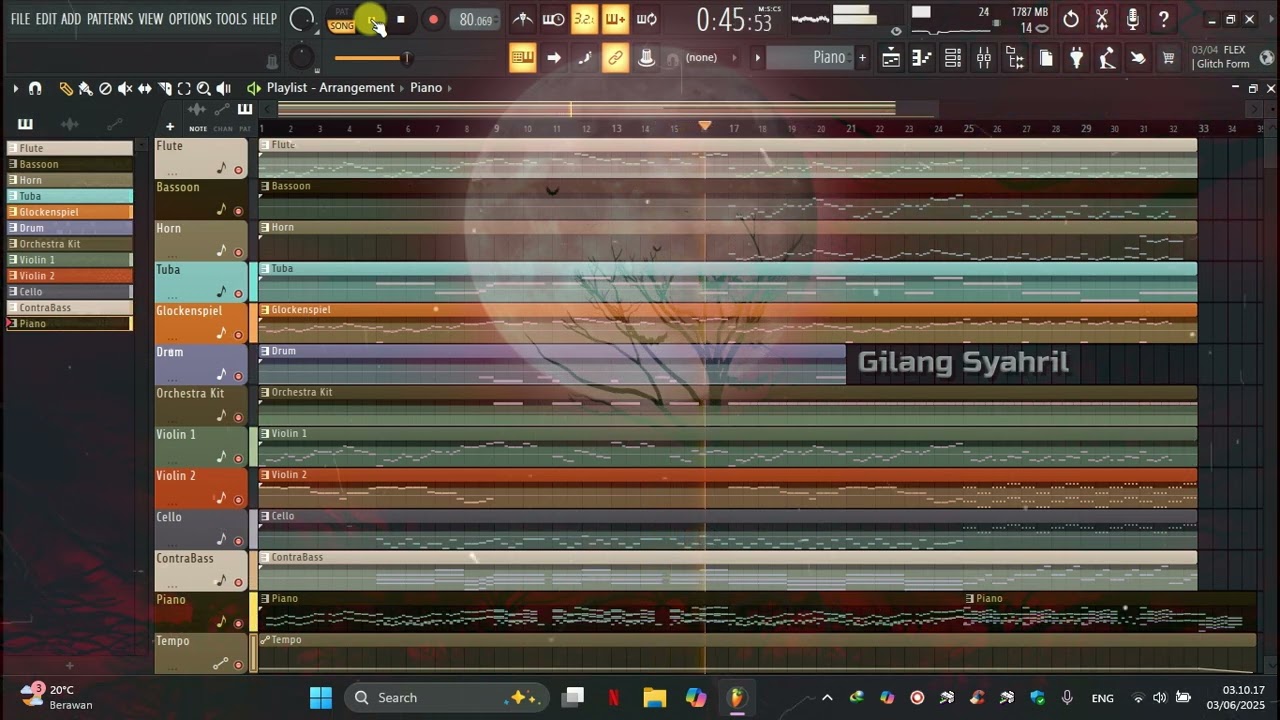Open the Browser view icon

tap(1015, 58)
